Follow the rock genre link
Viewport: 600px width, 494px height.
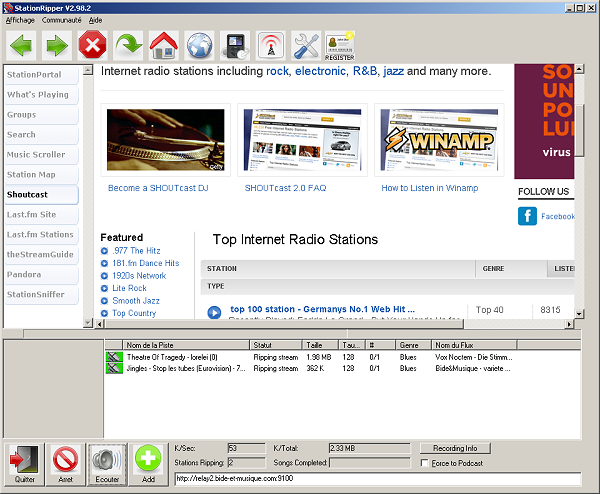pos(277,71)
